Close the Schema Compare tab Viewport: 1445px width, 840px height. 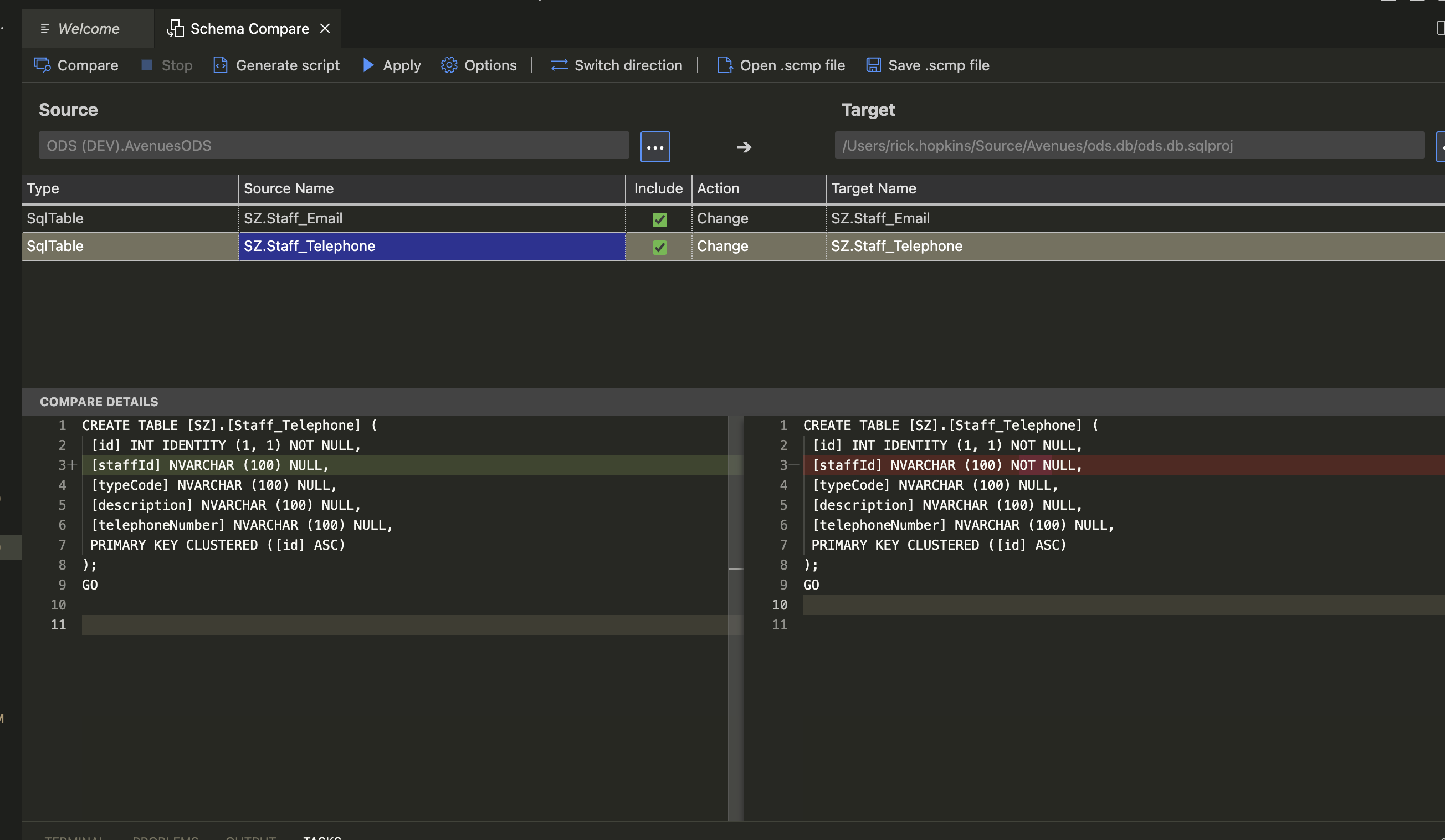(325, 28)
